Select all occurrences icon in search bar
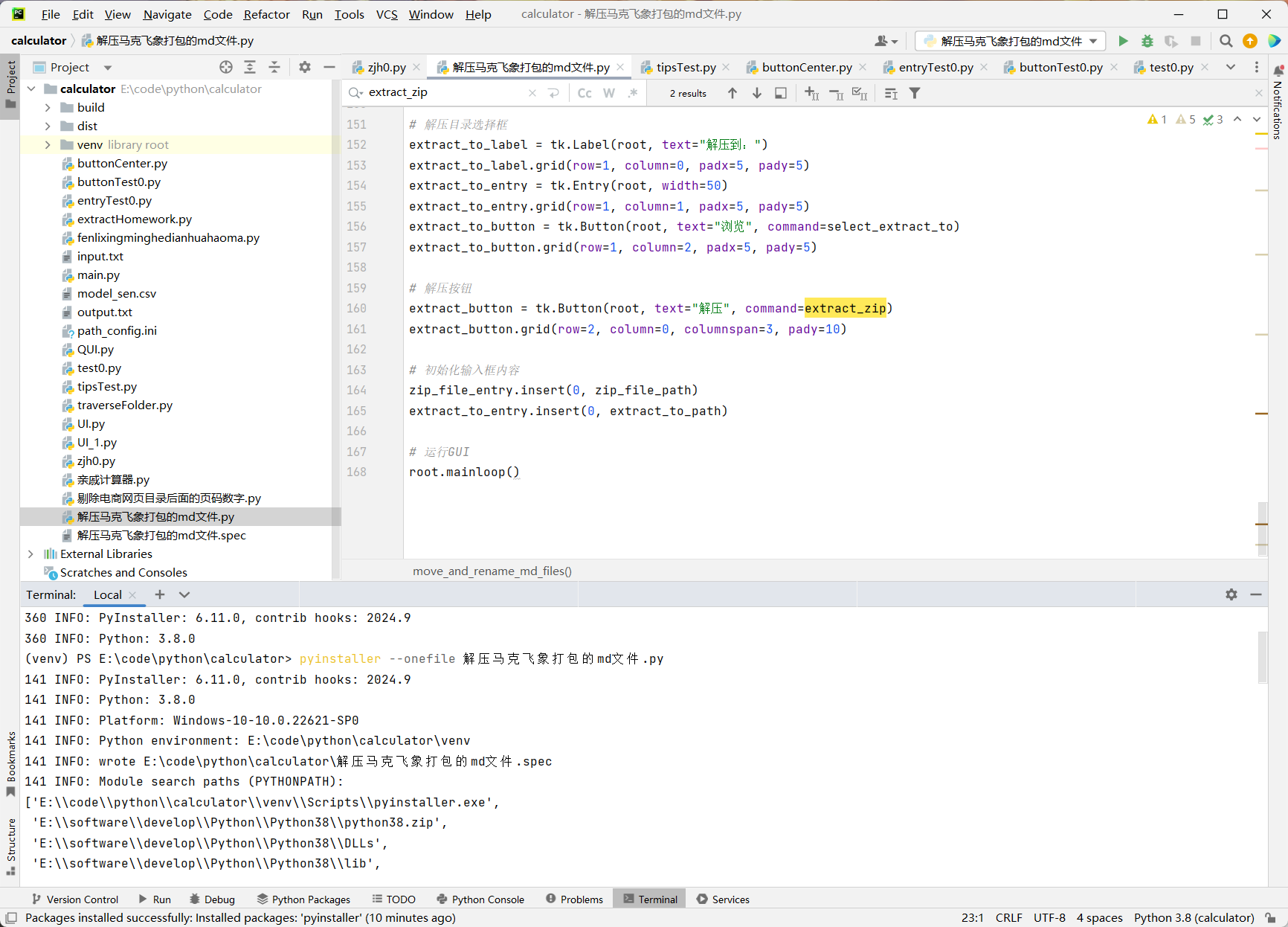This screenshot has width=1288, height=927. coord(860,93)
